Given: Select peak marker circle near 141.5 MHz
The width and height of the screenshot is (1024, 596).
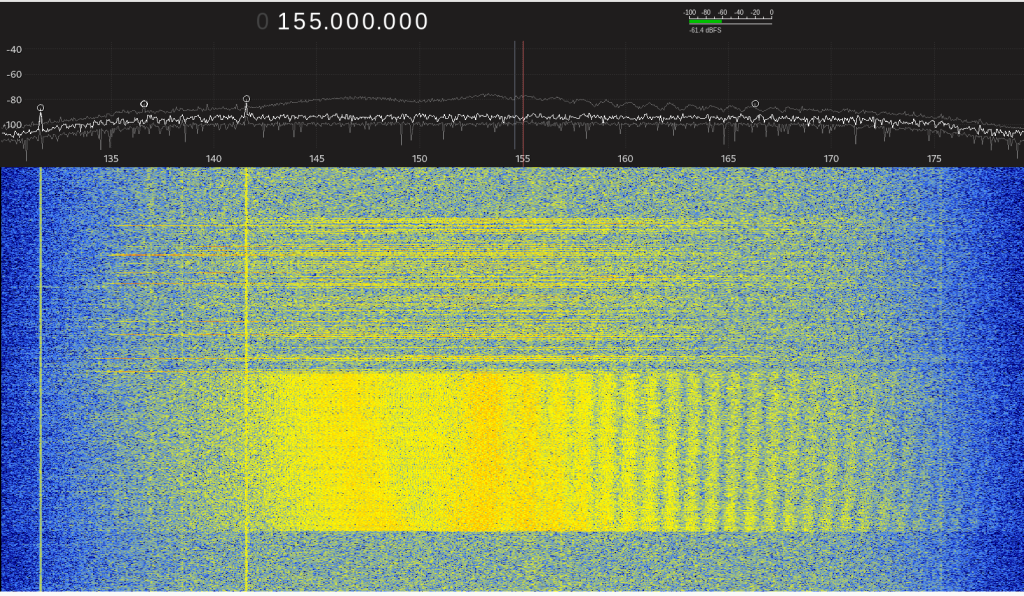Looking at the screenshot, I should click(246, 99).
